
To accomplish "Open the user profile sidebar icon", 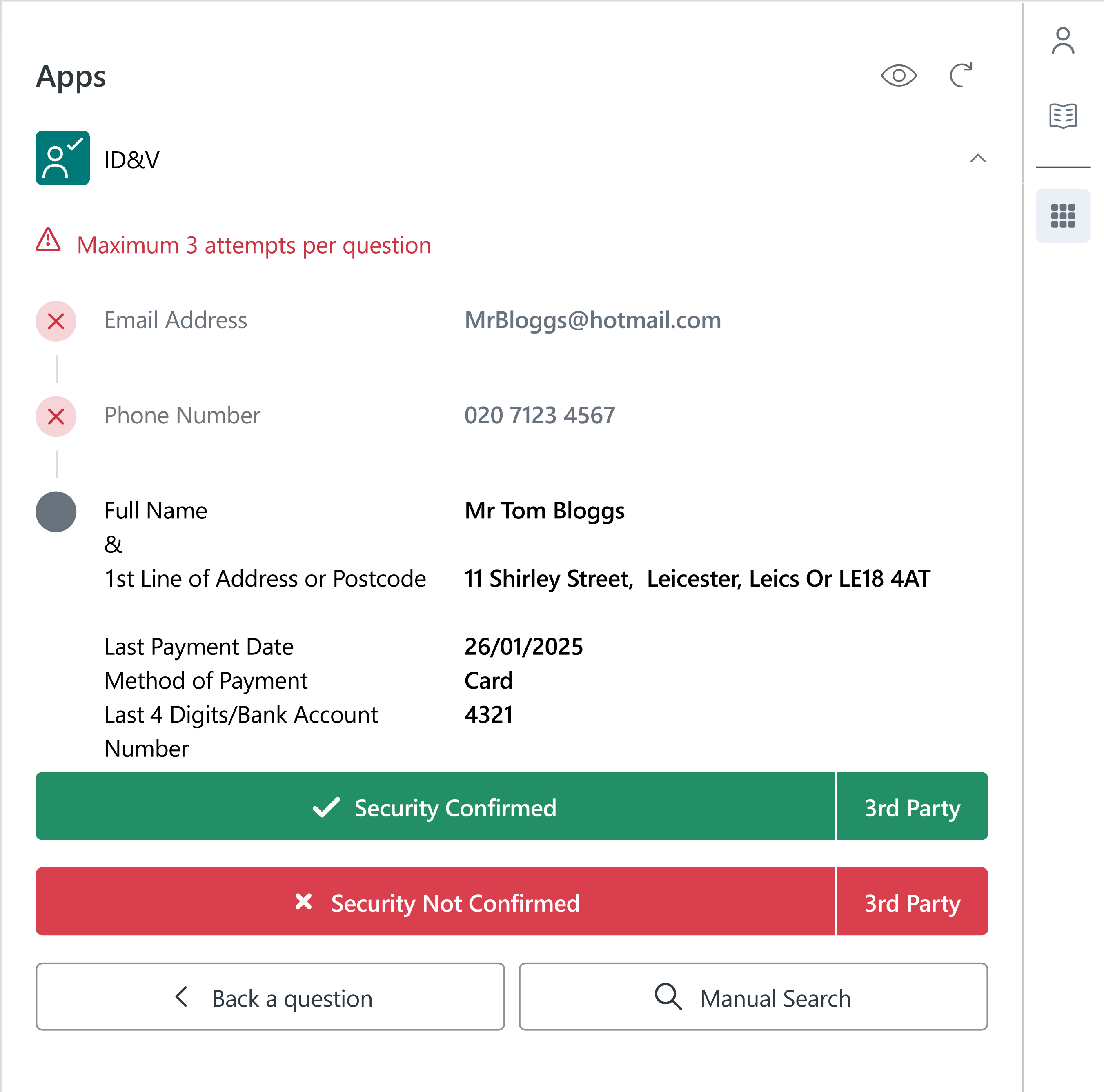I will coord(1062,41).
